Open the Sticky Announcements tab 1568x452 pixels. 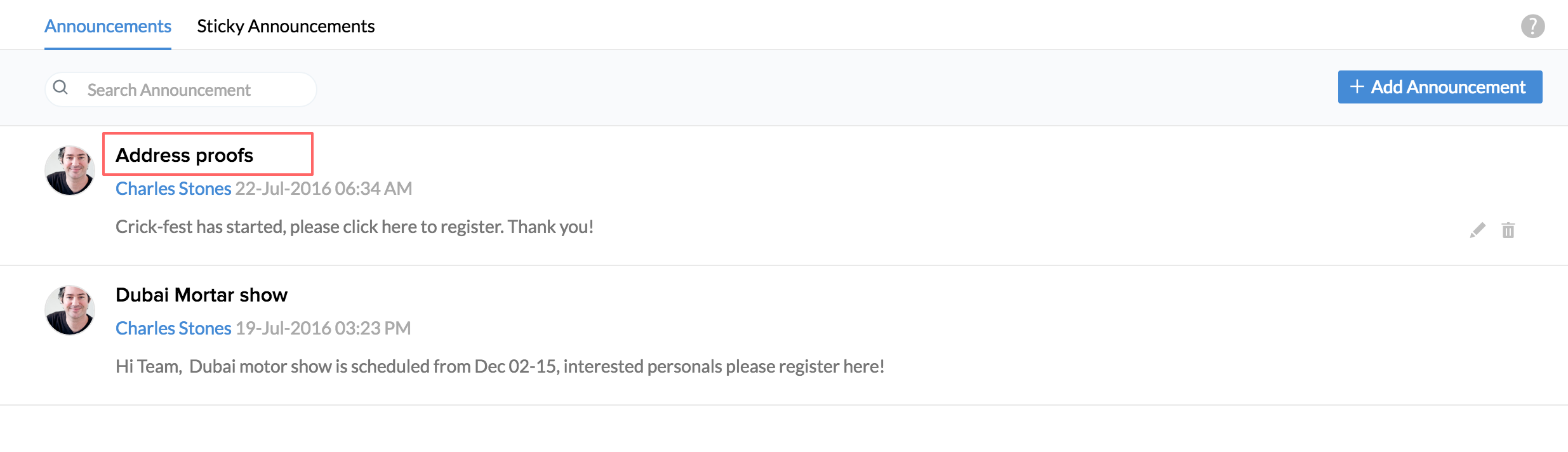(x=286, y=26)
